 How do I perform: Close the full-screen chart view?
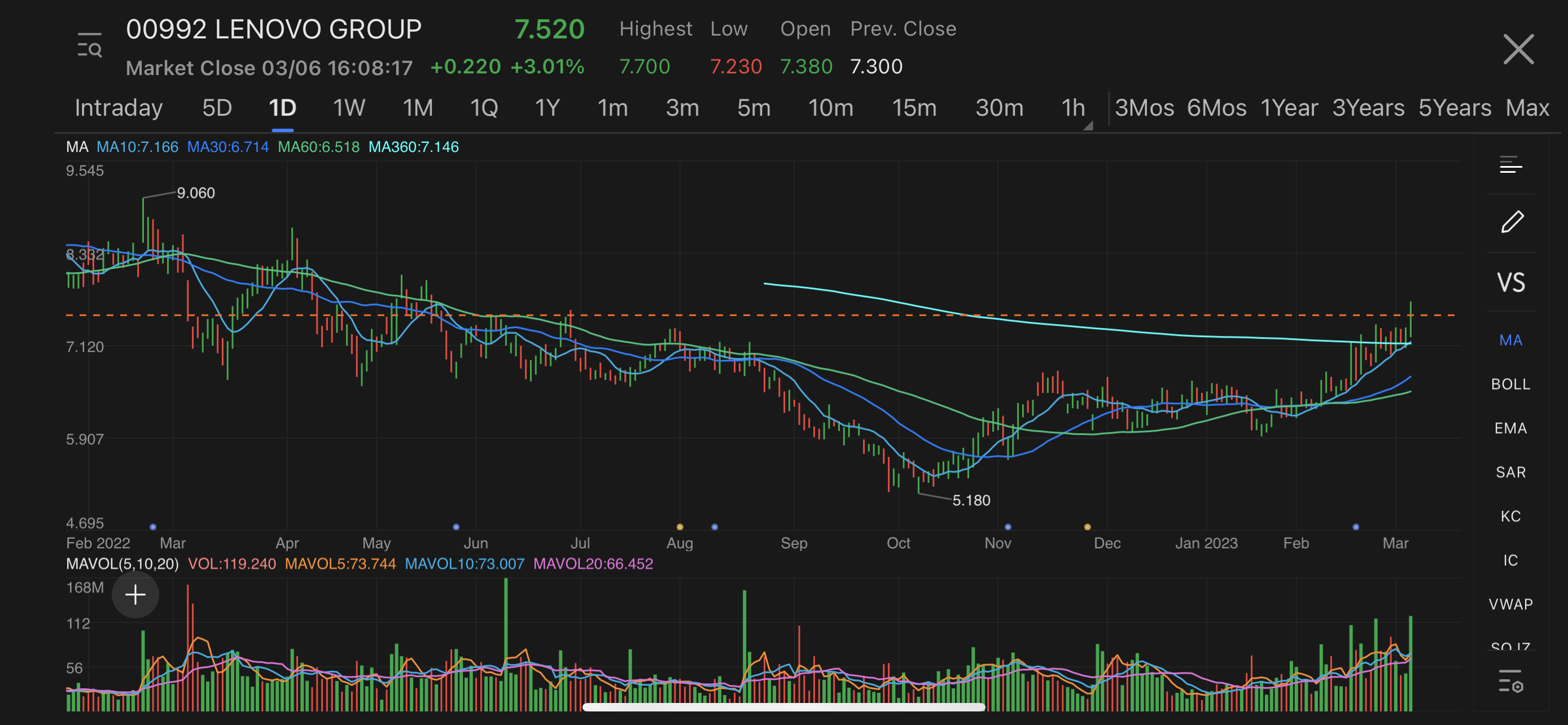point(1518,49)
